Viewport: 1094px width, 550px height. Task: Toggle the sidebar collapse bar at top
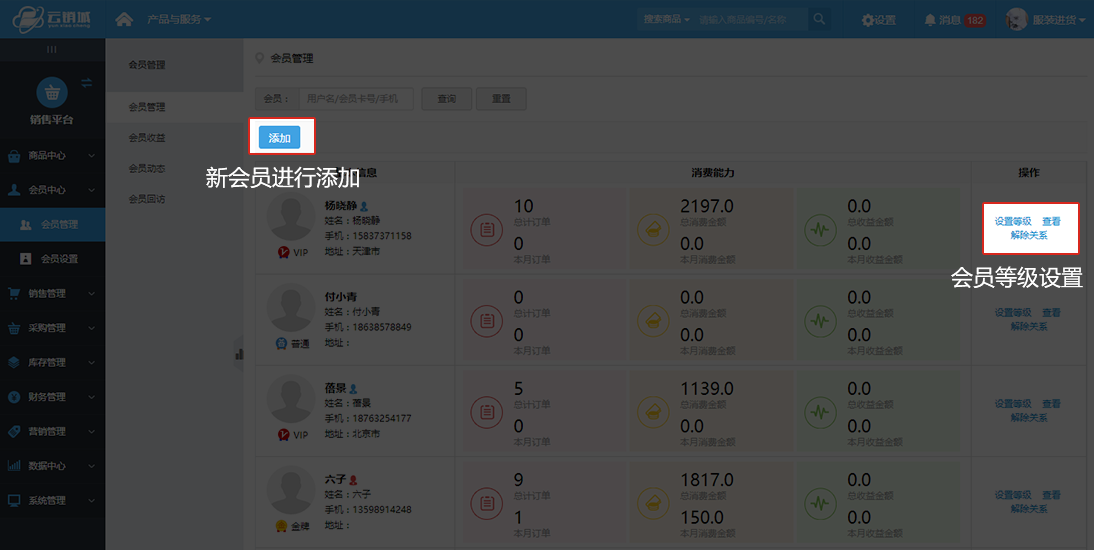coord(52,49)
